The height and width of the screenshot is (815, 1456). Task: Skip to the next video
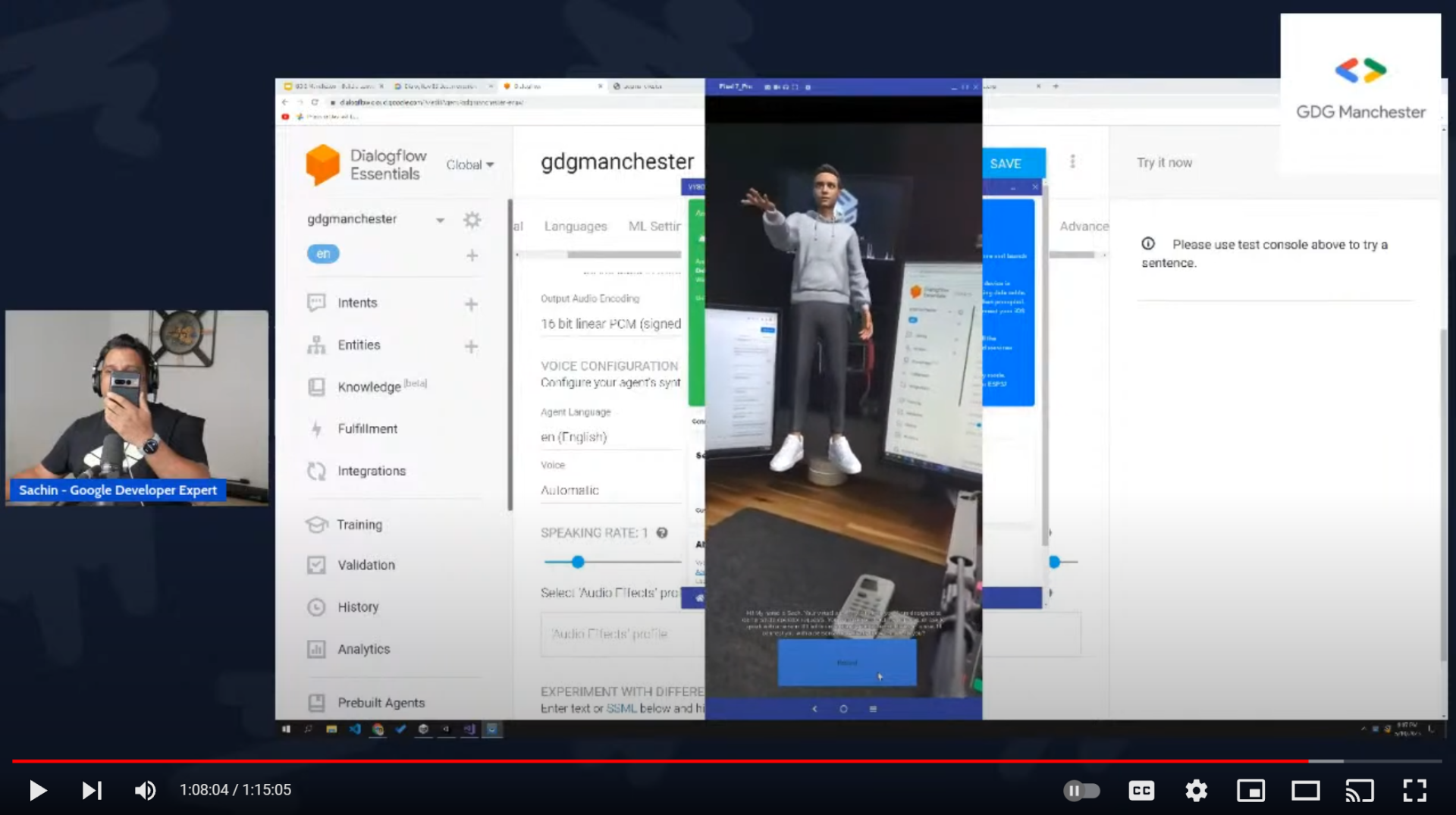[x=92, y=790]
